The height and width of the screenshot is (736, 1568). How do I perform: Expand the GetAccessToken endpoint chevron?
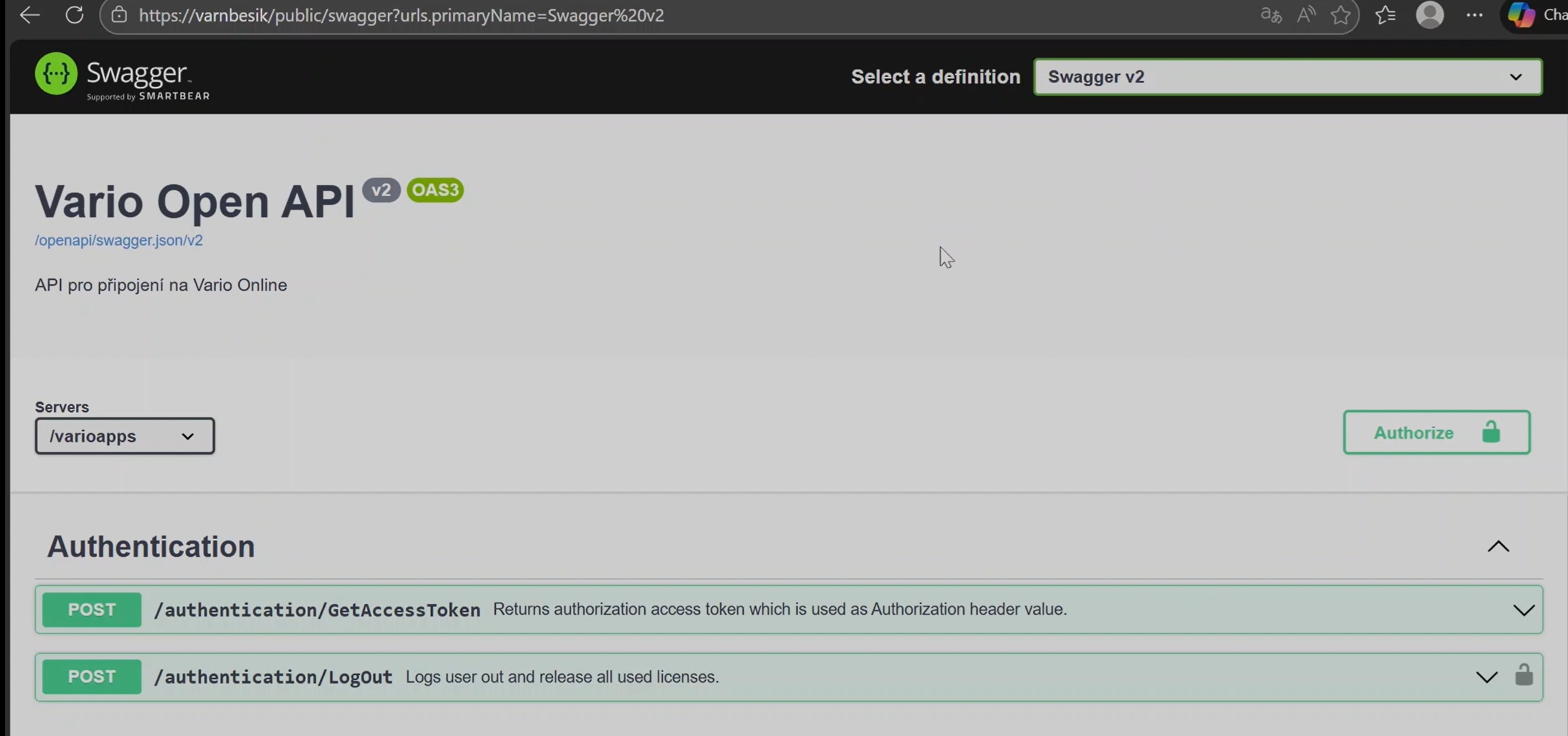1523,610
